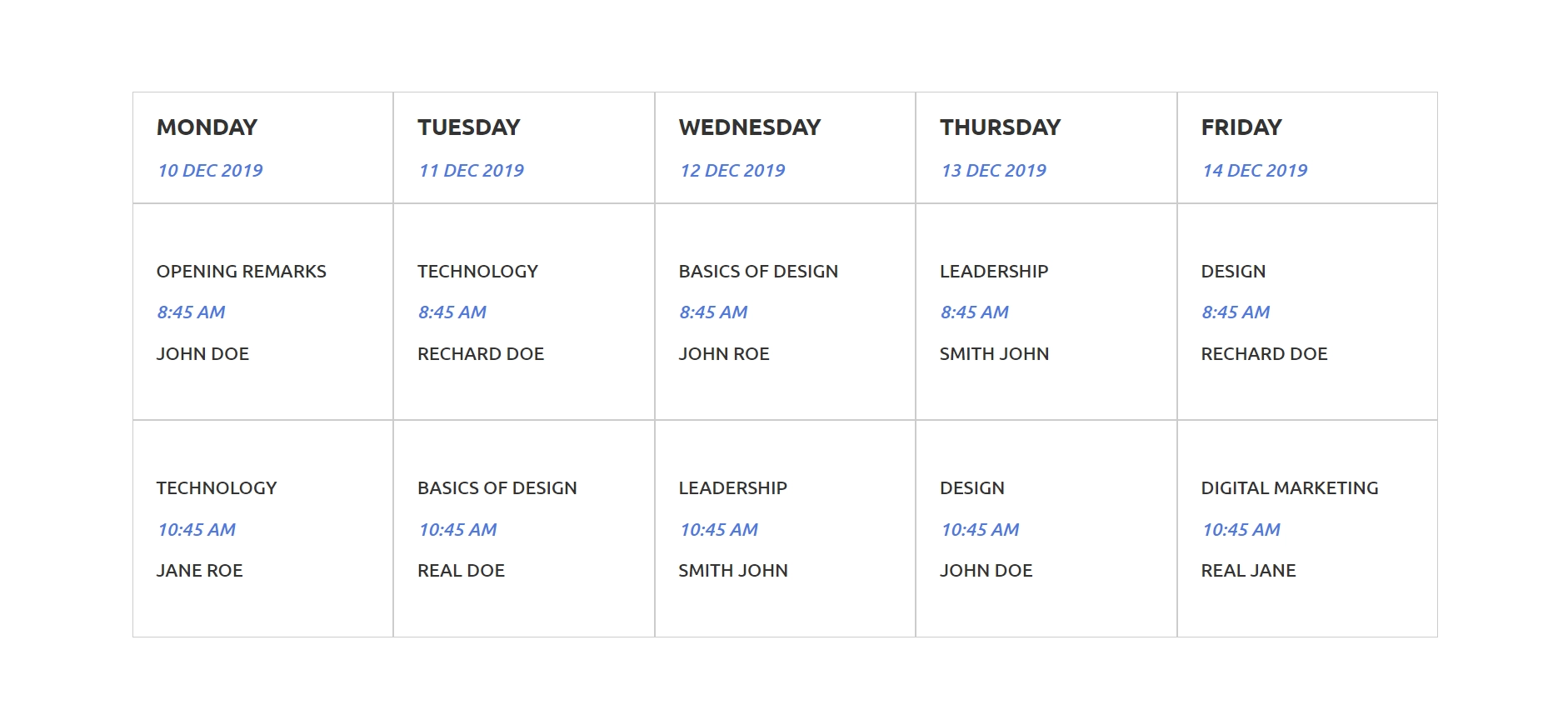Click the 13 DEC 2019 date
This screenshot has height=725, width=1568.
coord(993,170)
